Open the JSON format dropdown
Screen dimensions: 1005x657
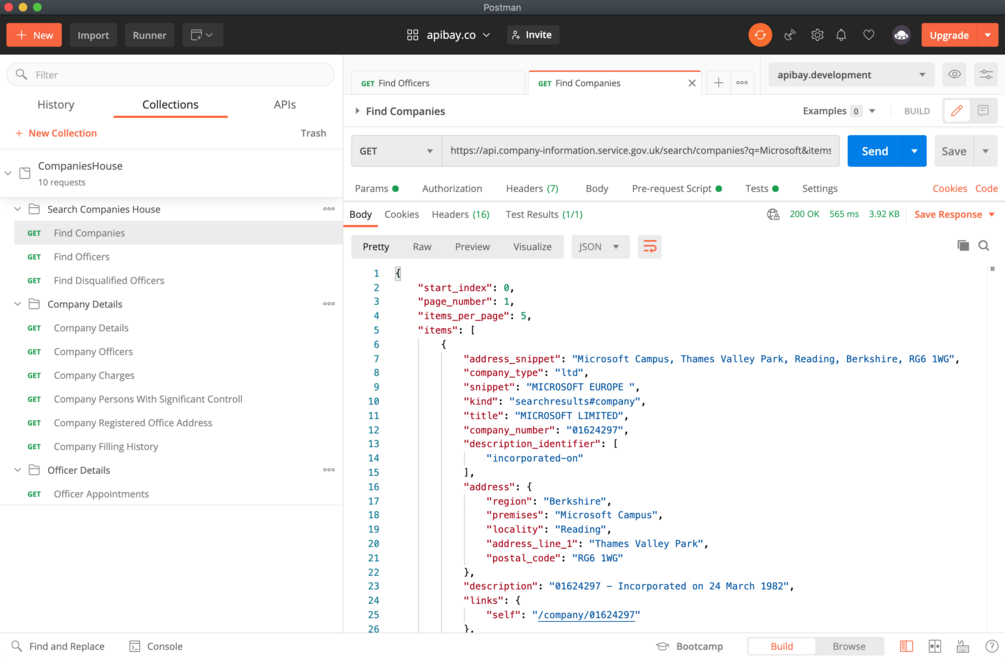point(600,247)
